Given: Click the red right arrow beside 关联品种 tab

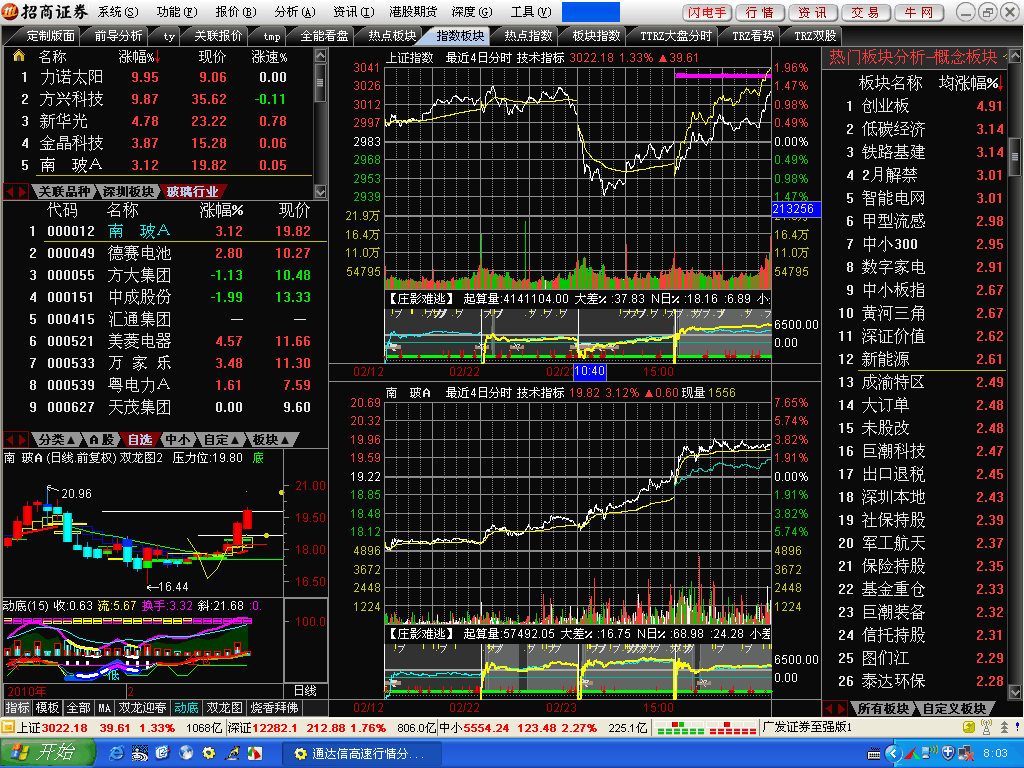Looking at the screenshot, I should (25, 191).
